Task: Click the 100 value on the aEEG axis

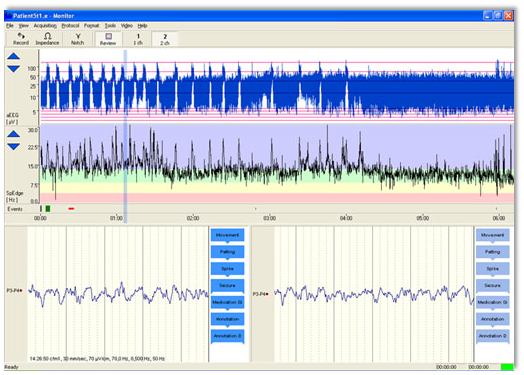Action: click(32, 69)
